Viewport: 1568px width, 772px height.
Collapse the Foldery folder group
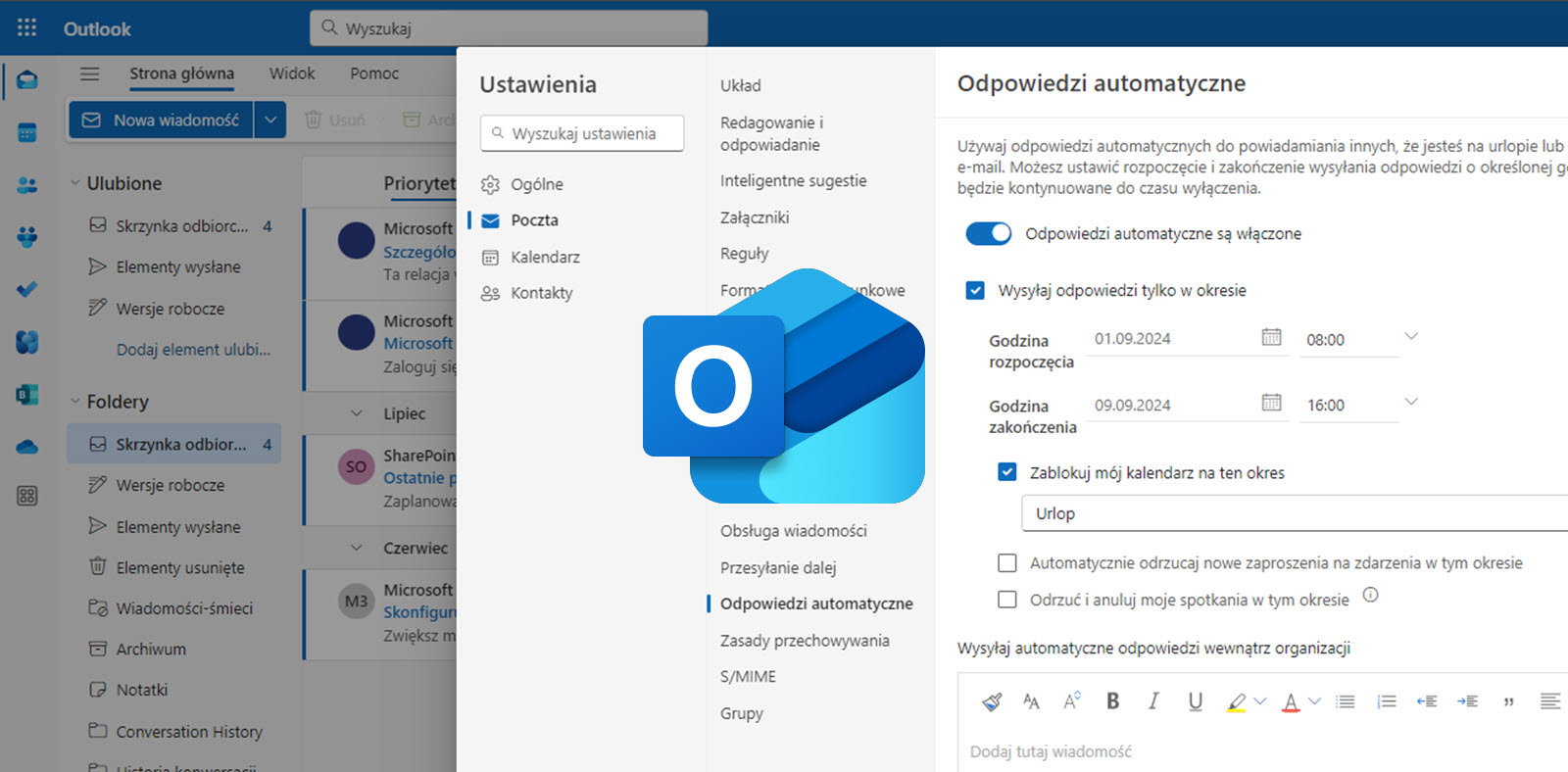[x=74, y=402]
